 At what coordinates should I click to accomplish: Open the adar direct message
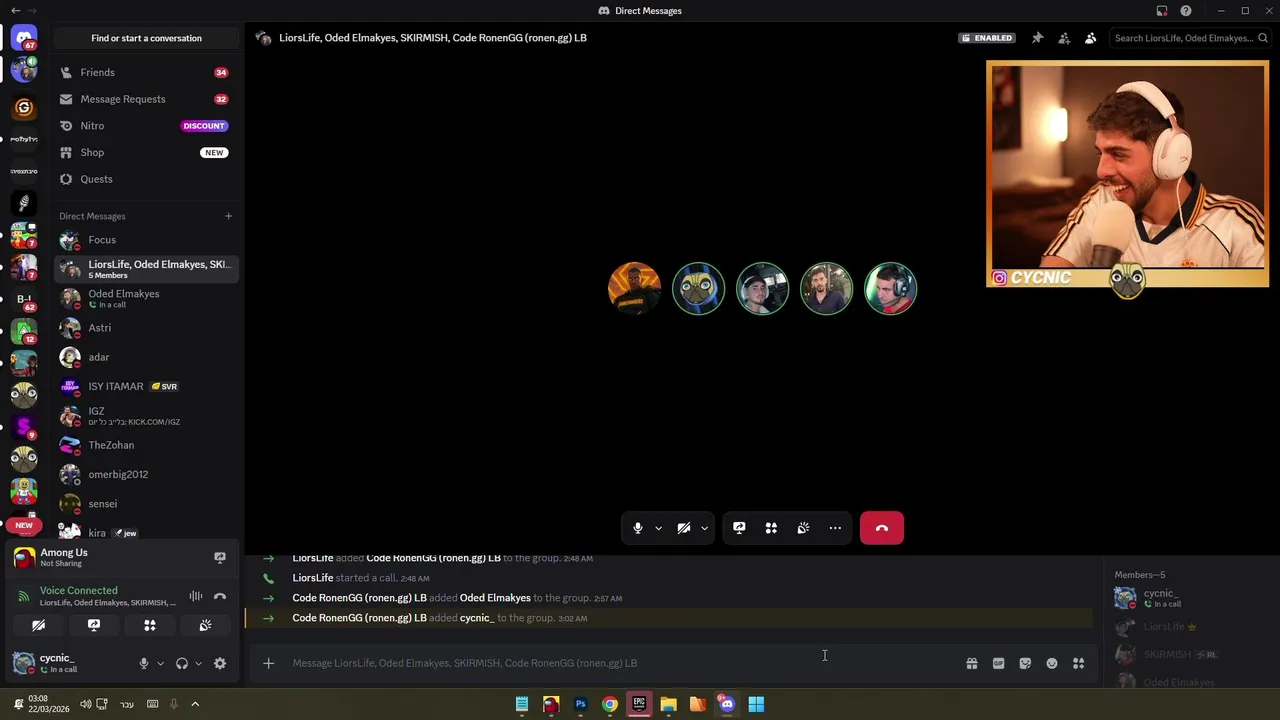click(x=146, y=357)
